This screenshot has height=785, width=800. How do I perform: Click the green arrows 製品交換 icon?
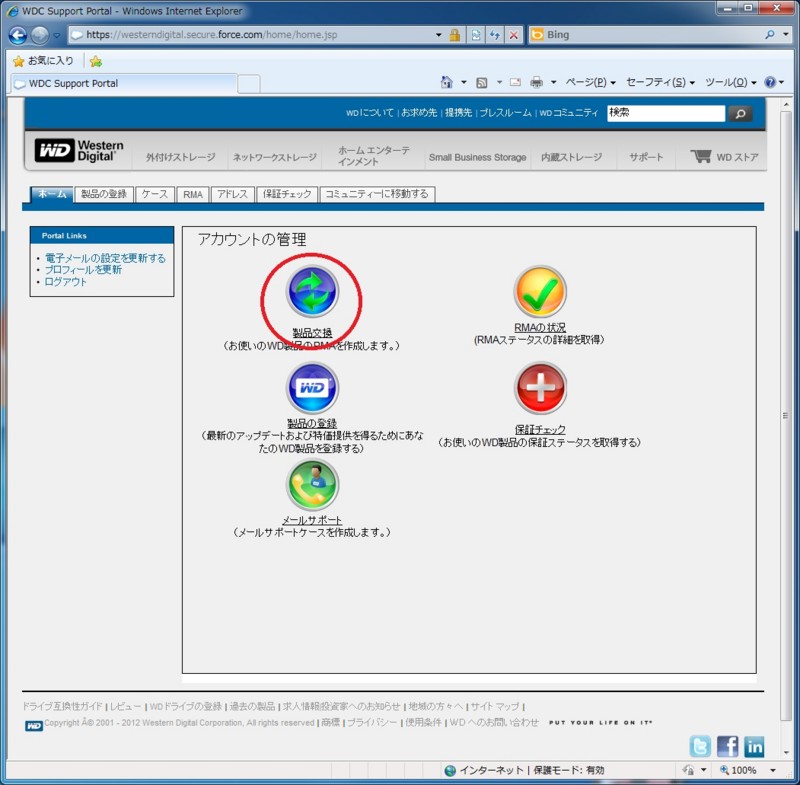312,291
